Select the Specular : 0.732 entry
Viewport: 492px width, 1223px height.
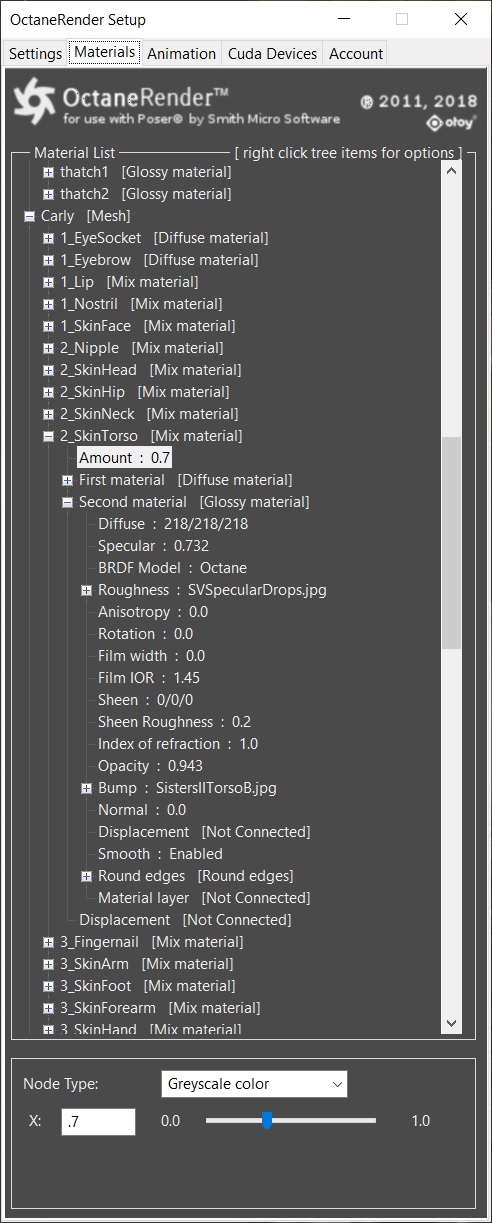(153, 546)
